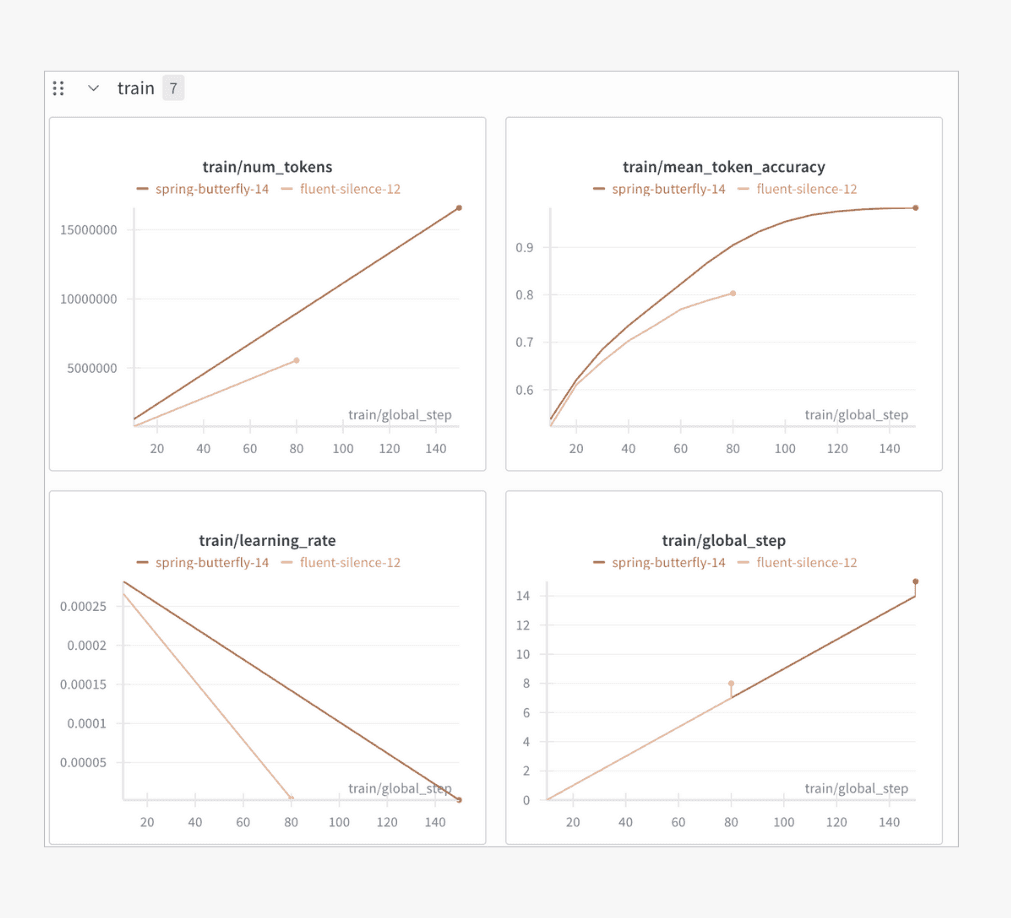The image size is (1011, 918).
Task: Click the train/mean_token_accuracy chart title
Action: (723, 167)
